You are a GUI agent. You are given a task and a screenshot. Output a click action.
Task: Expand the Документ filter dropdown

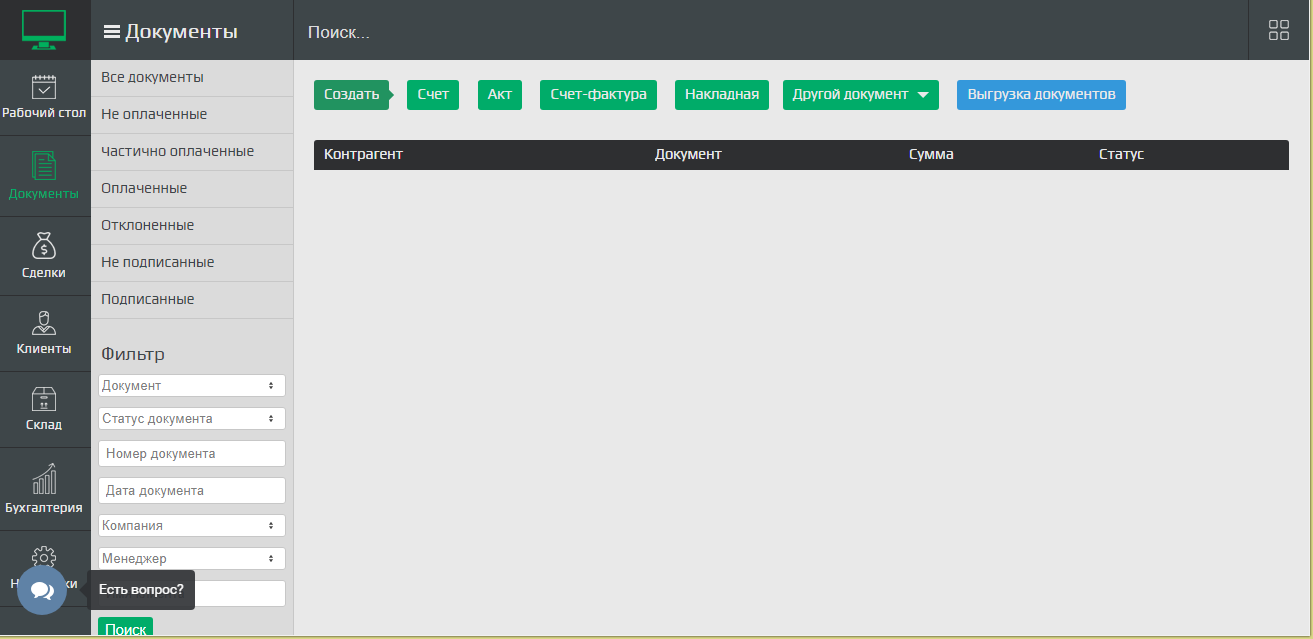[192, 385]
